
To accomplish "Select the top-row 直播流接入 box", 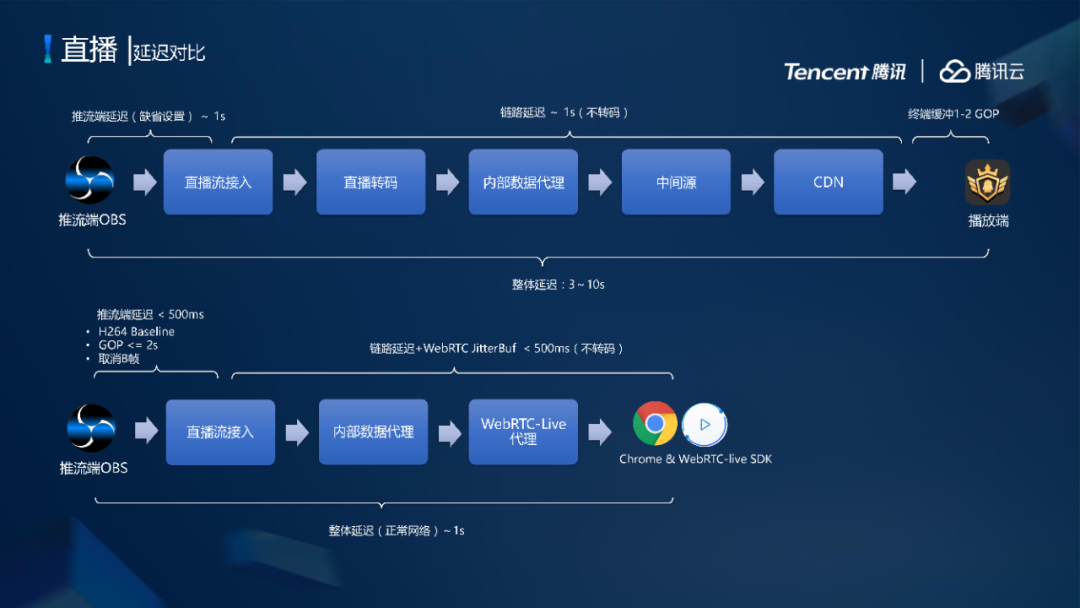I will pos(218,182).
